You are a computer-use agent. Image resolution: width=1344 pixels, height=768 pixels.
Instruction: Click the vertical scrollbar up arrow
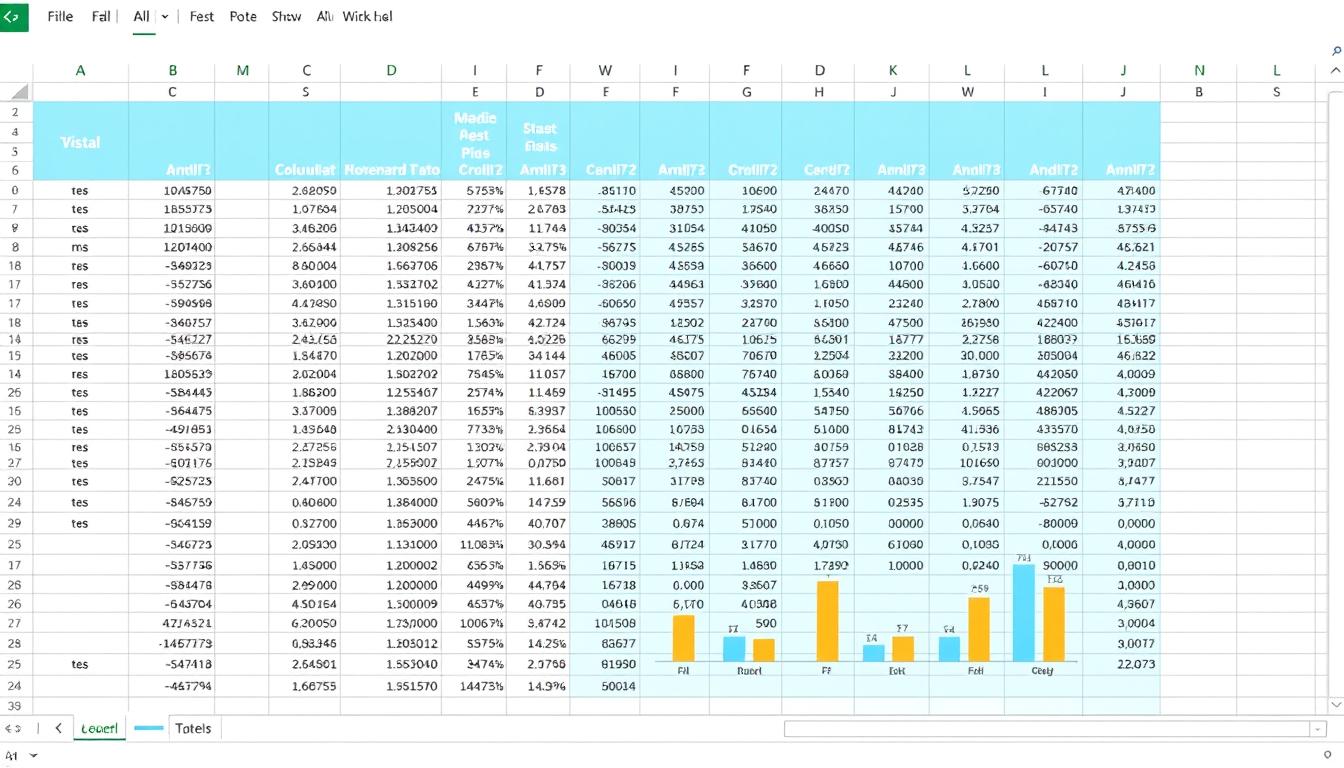pos(1336,72)
